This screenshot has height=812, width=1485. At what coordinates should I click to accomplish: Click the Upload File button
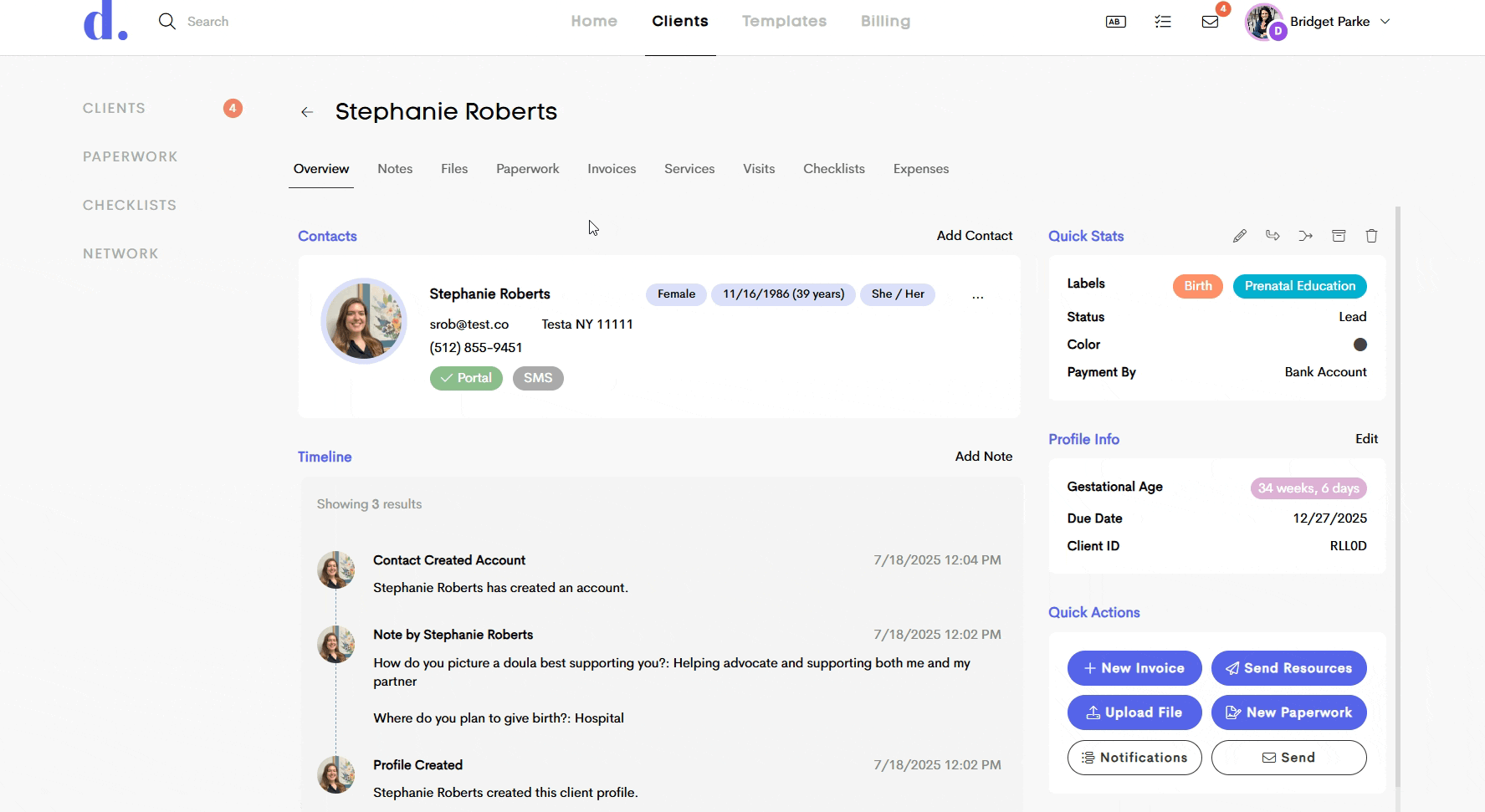[1134, 712]
